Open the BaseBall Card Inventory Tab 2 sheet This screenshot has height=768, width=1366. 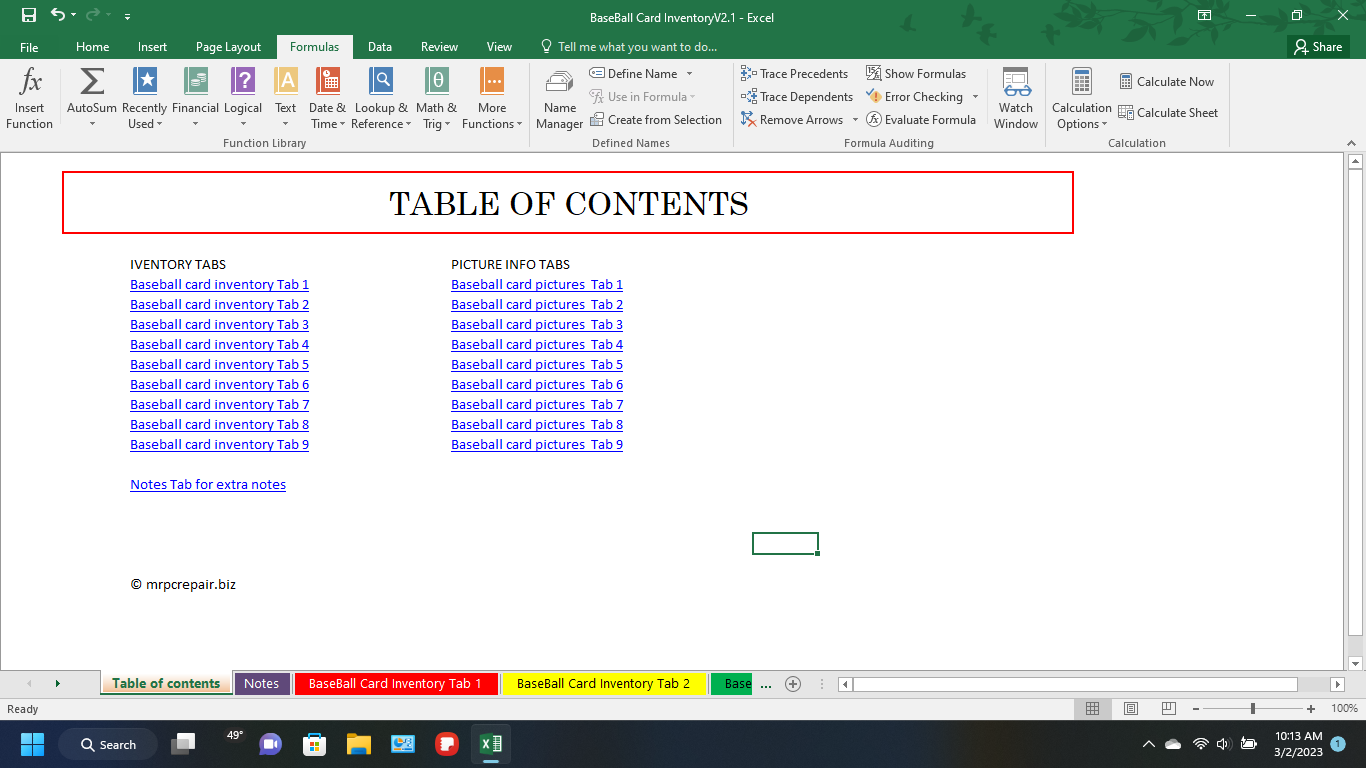click(x=603, y=684)
